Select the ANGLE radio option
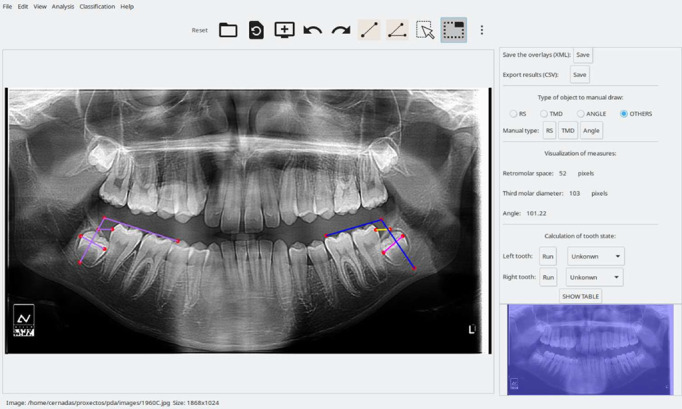Viewport: 682px width, 409px height. [x=581, y=114]
